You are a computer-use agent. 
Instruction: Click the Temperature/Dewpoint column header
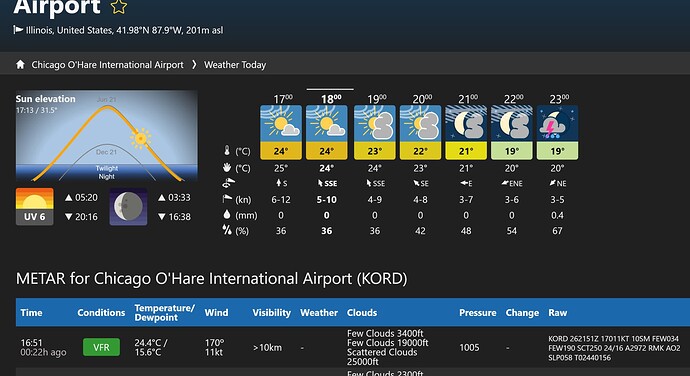pyautogui.click(x=164, y=313)
